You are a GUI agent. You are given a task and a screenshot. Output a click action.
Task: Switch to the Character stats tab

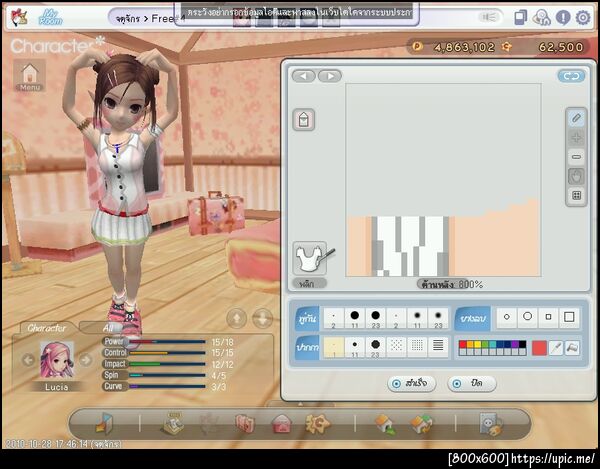(x=47, y=328)
